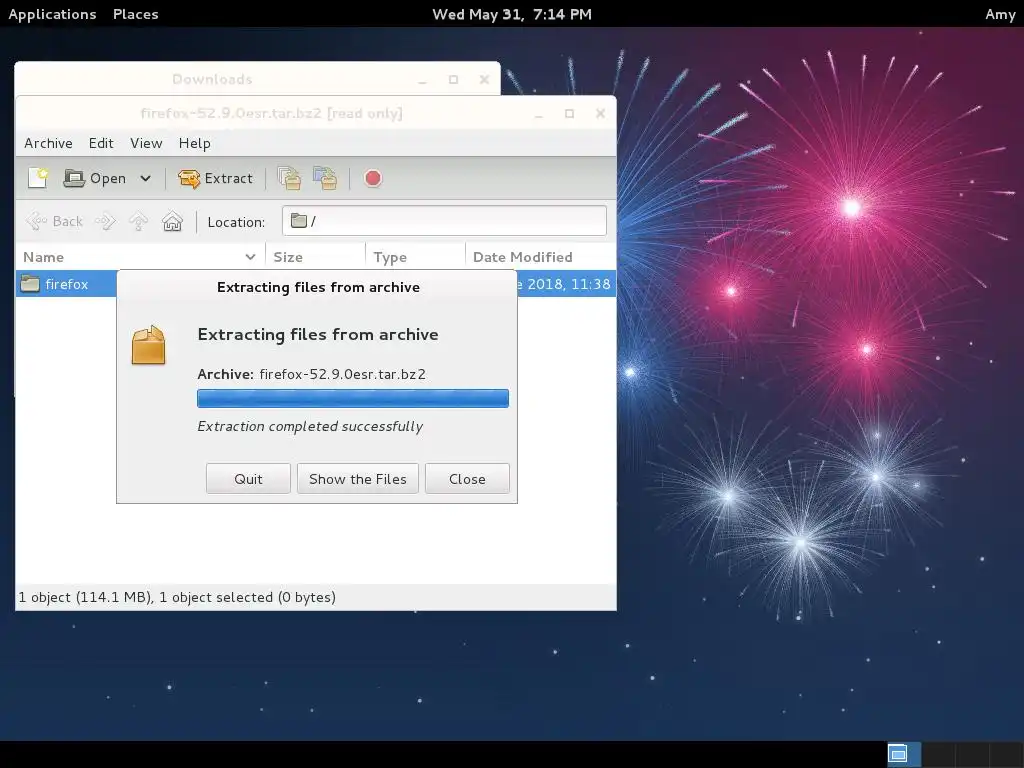Click the Forward navigation arrow icon

[x=105, y=221]
